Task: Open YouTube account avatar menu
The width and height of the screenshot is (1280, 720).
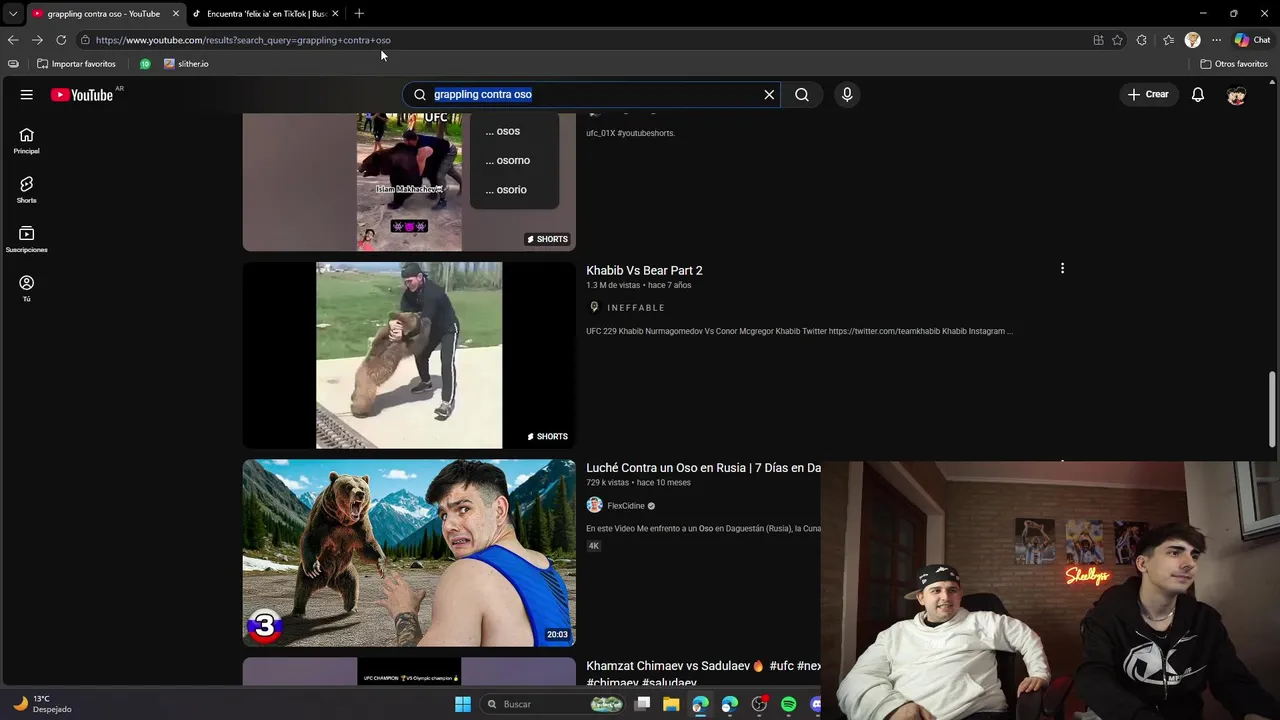Action: 1237,95
